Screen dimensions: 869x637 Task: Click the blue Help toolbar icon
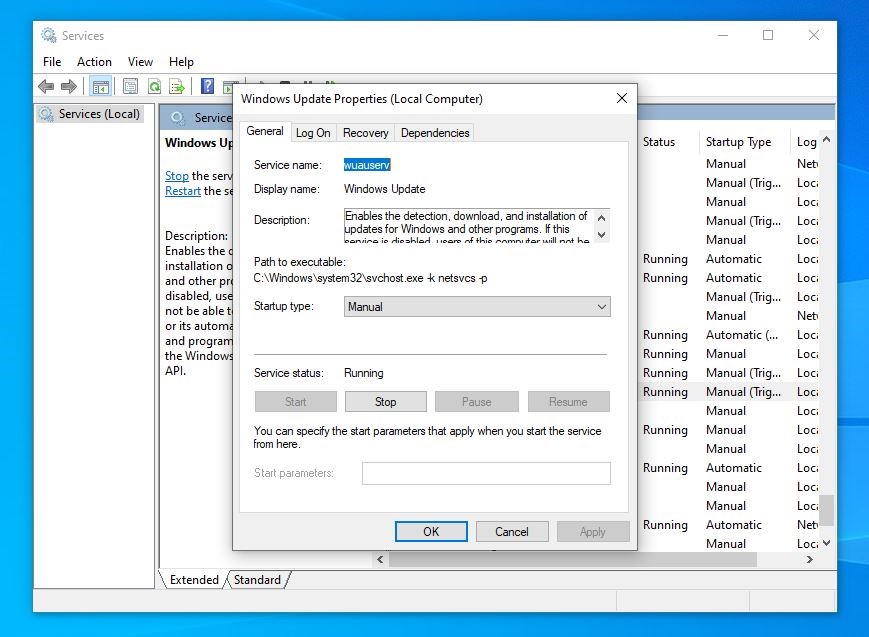pos(207,87)
